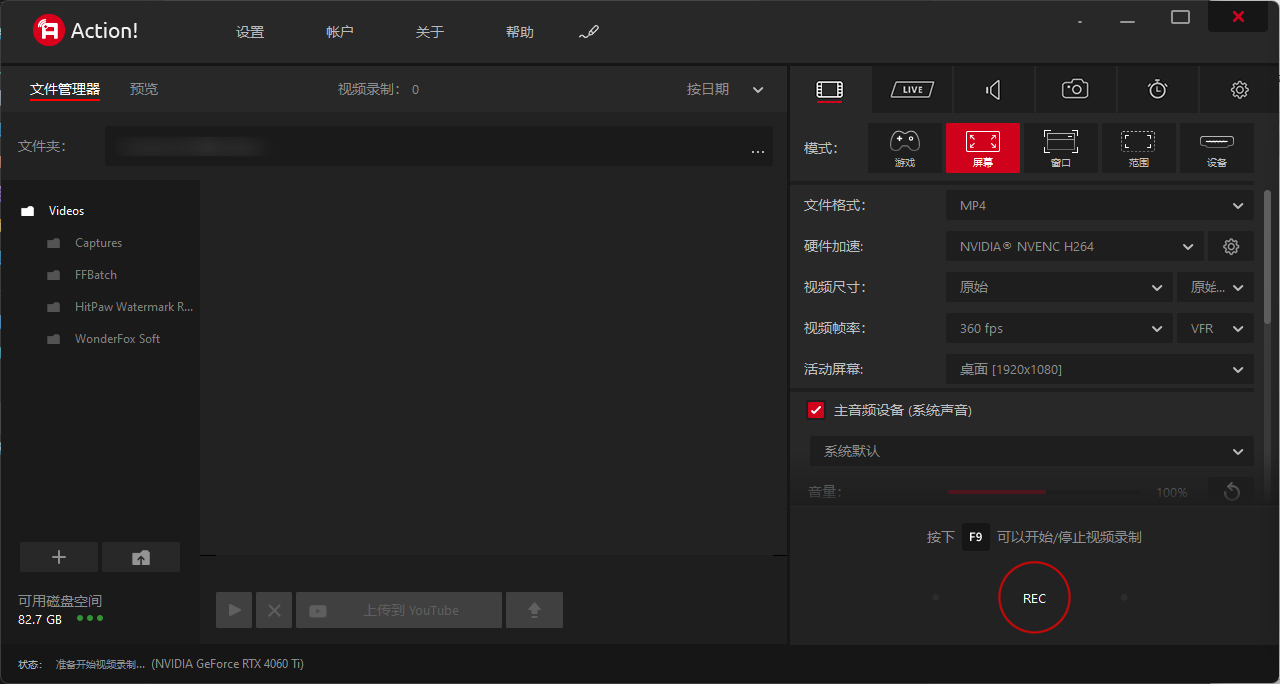
Task: Open the 设置 menu
Action: point(250,32)
